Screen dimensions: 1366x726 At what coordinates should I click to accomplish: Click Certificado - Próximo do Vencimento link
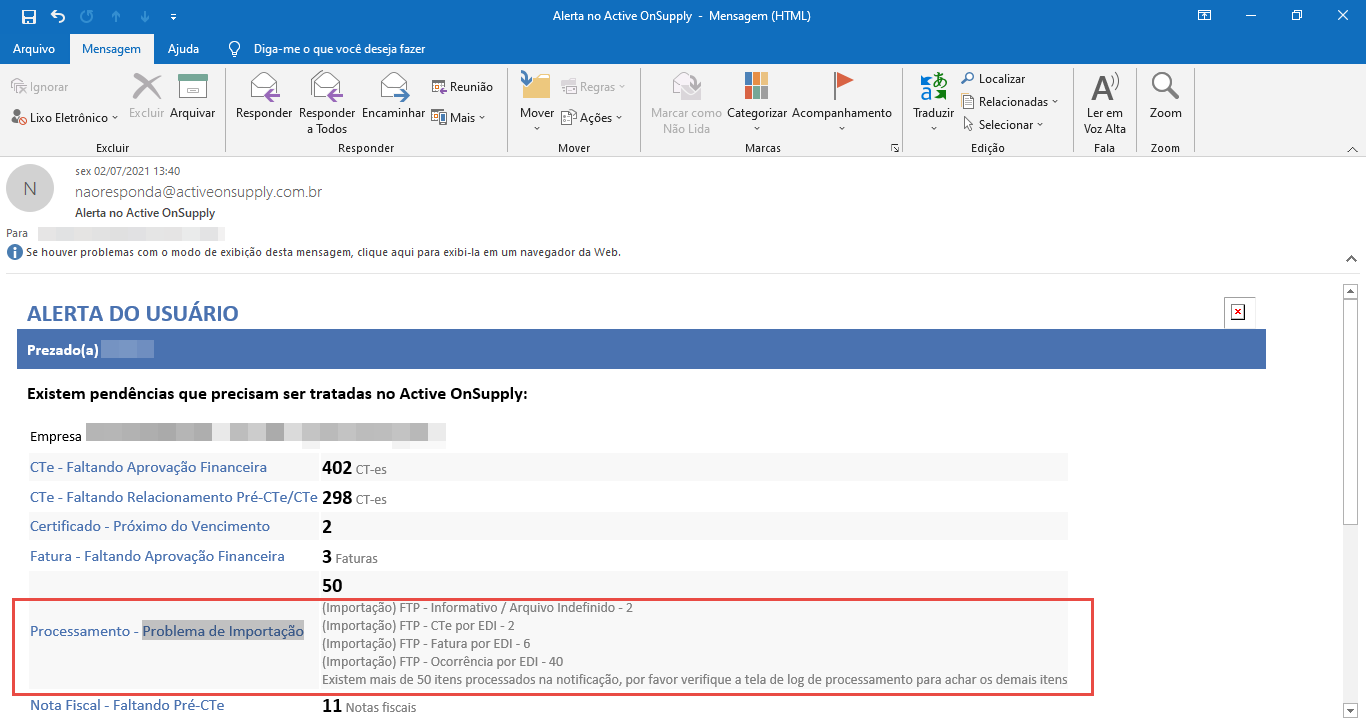(x=150, y=526)
